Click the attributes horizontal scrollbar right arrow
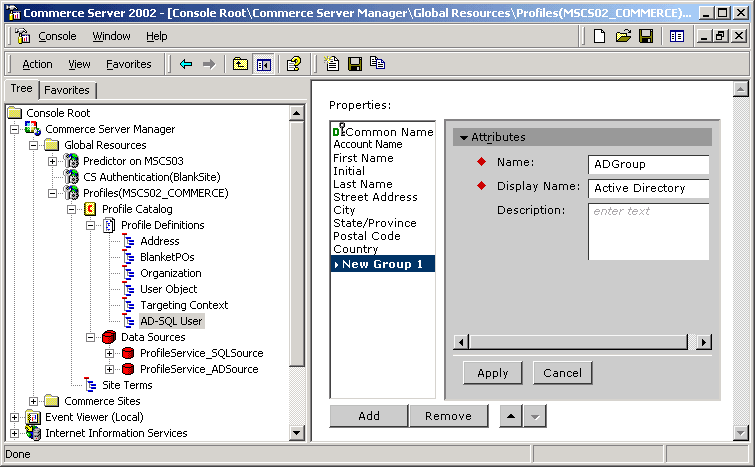Viewport: 755px width, 467px height. coord(704,342)
